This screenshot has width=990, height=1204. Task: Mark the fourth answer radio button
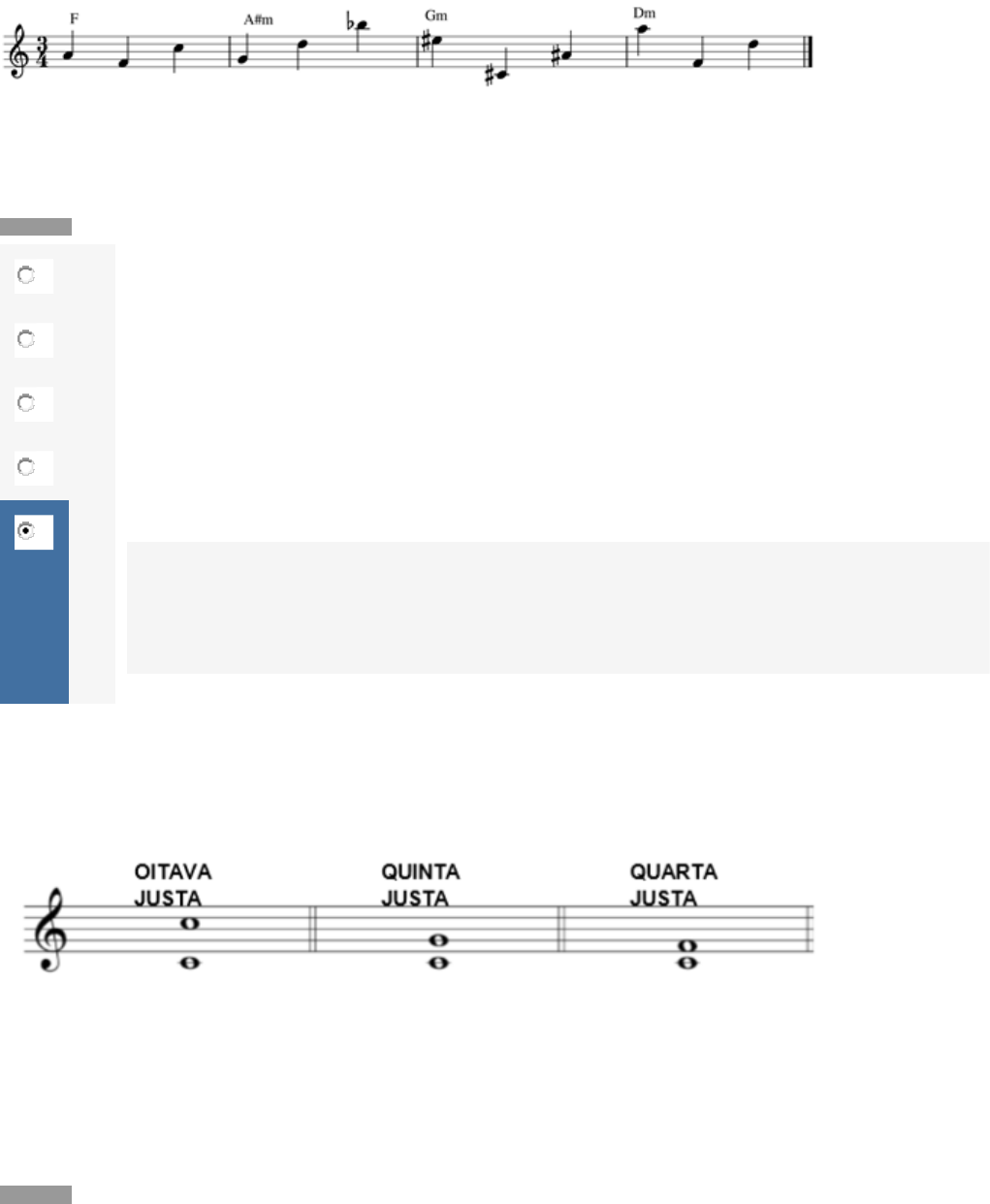(26, 467)
